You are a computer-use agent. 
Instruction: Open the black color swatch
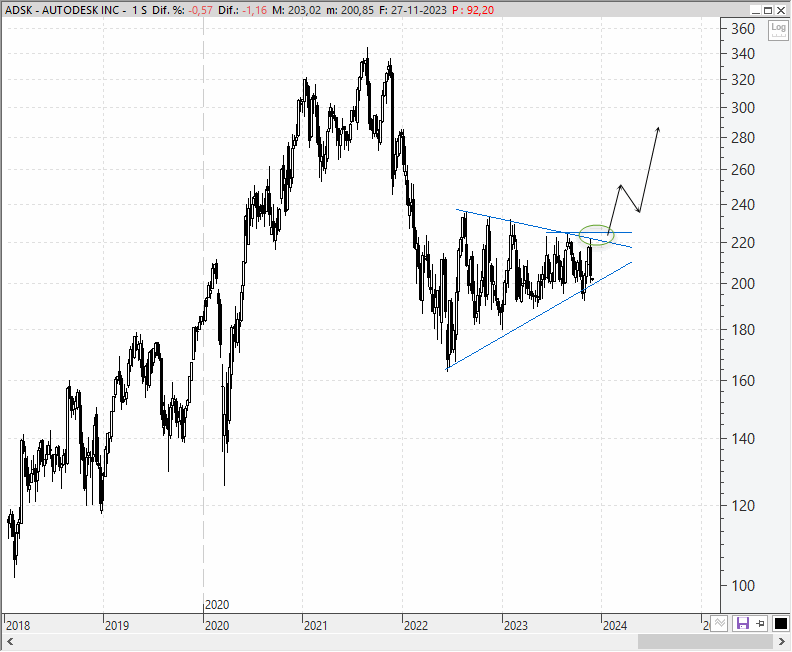pyautogui.click(x=780, y=624)
